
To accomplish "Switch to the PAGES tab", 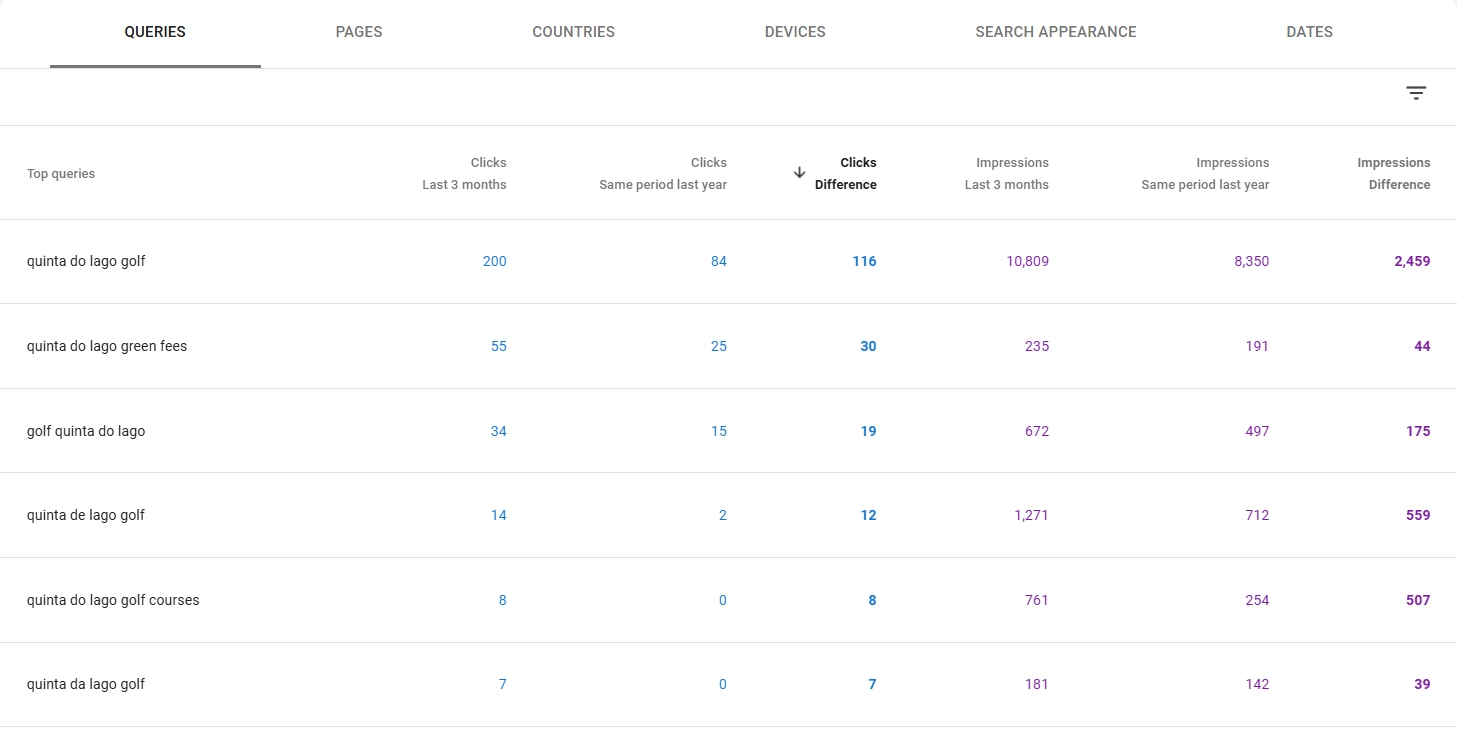I will (359, 31).
